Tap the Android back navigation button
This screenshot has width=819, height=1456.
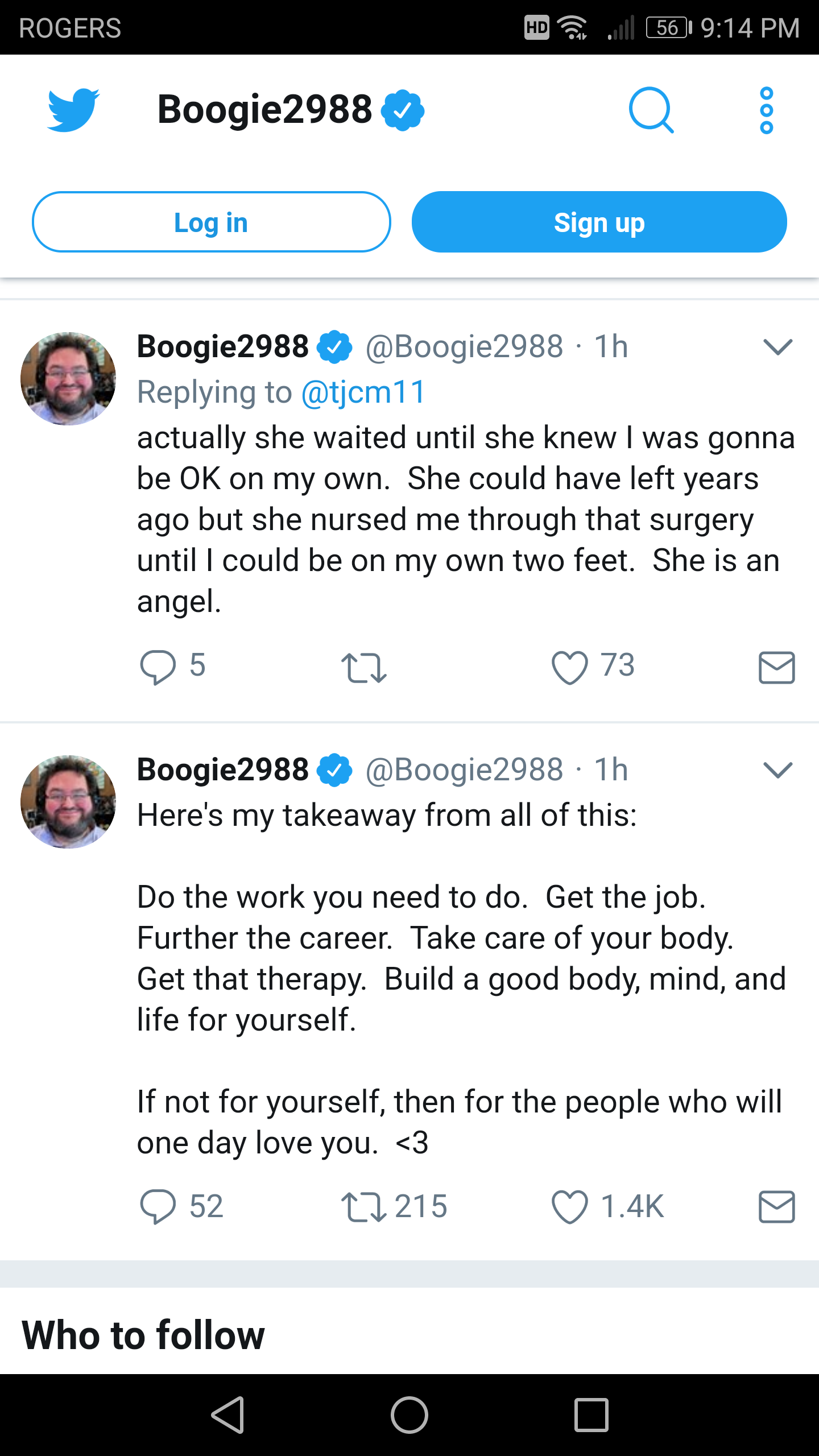point(229,1414)
